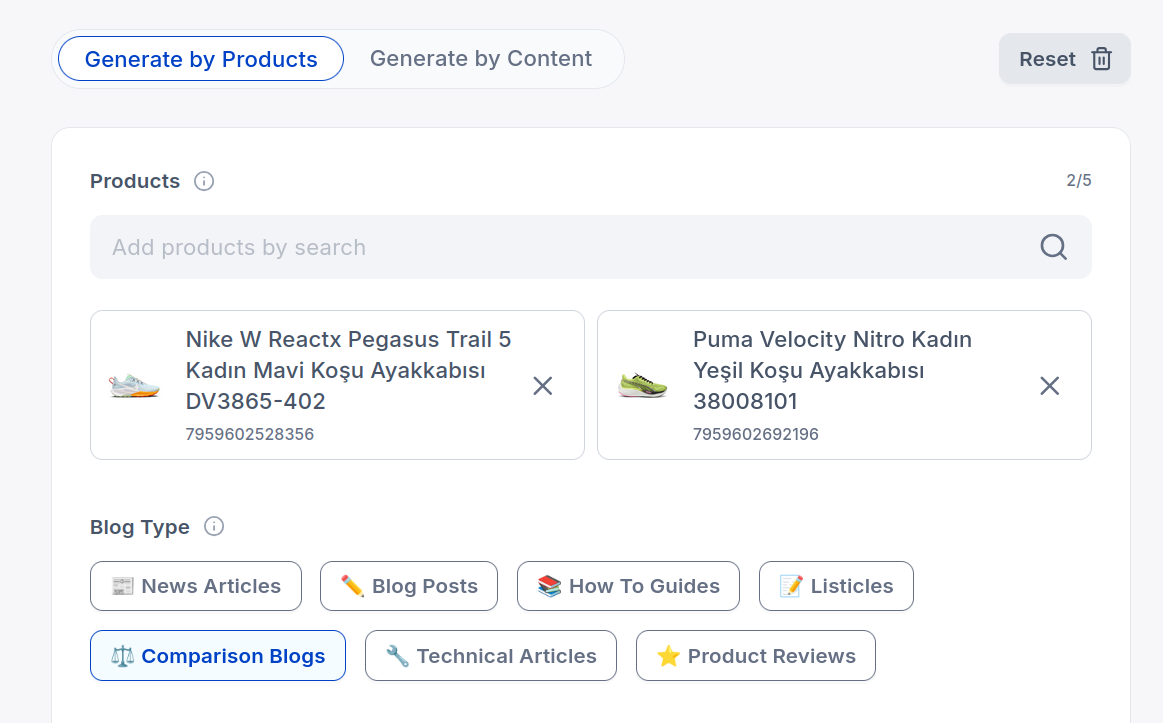The height and width of the screenshot is (723, 1163).
Task: Click Nike W Reactx Pegasus Trail 5 title
Action: [x=349, y=370]
